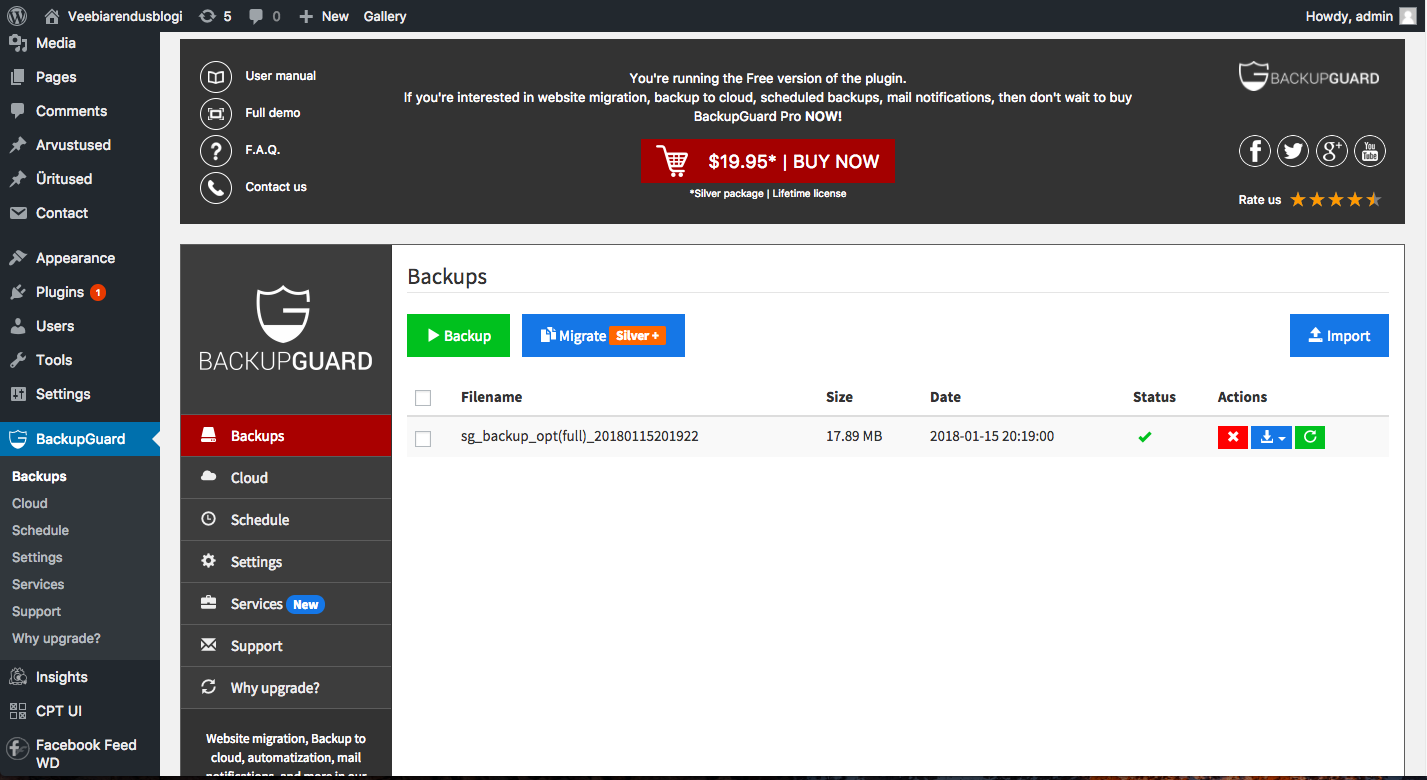
Task: Open Facebook Feed WD in the sidebar
Action: tap(80, 754)
